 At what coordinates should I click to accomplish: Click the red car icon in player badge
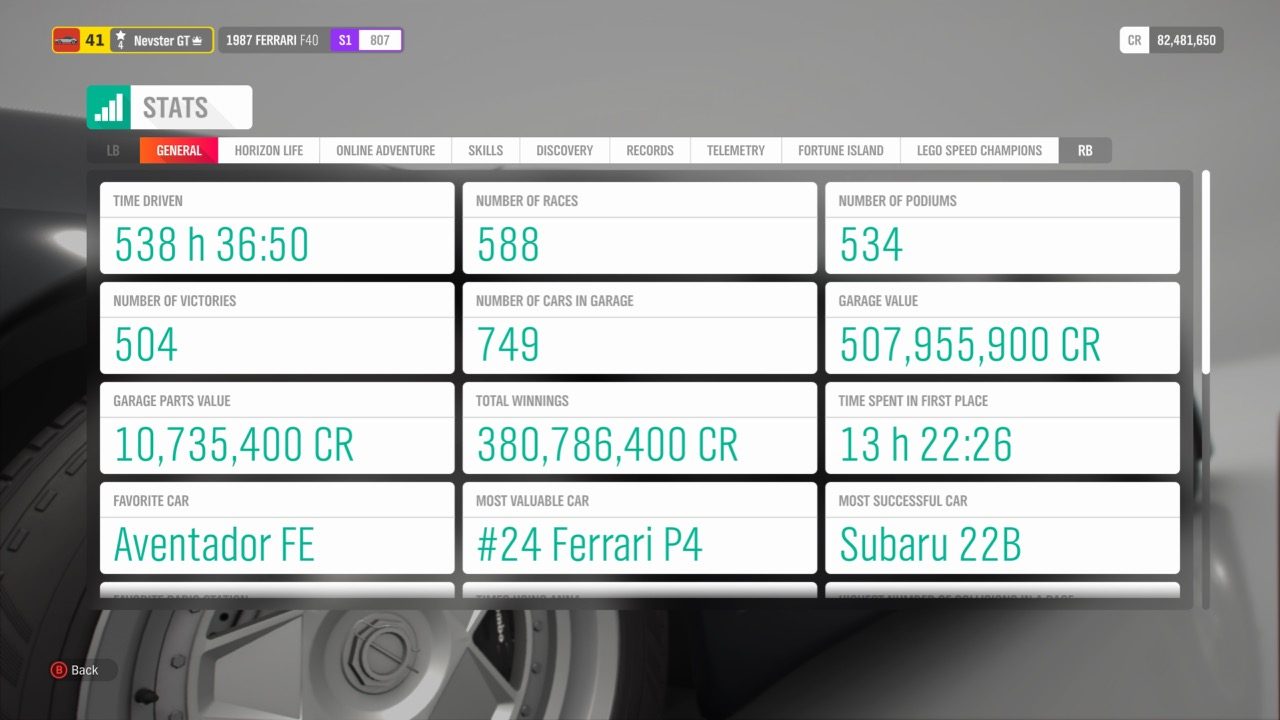67,40
